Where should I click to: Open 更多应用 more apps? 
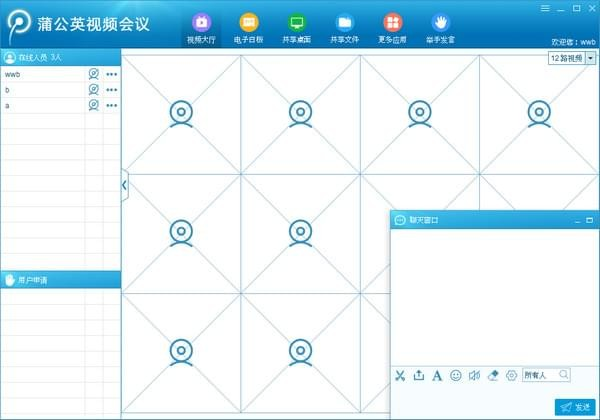[x=393, y=29]
